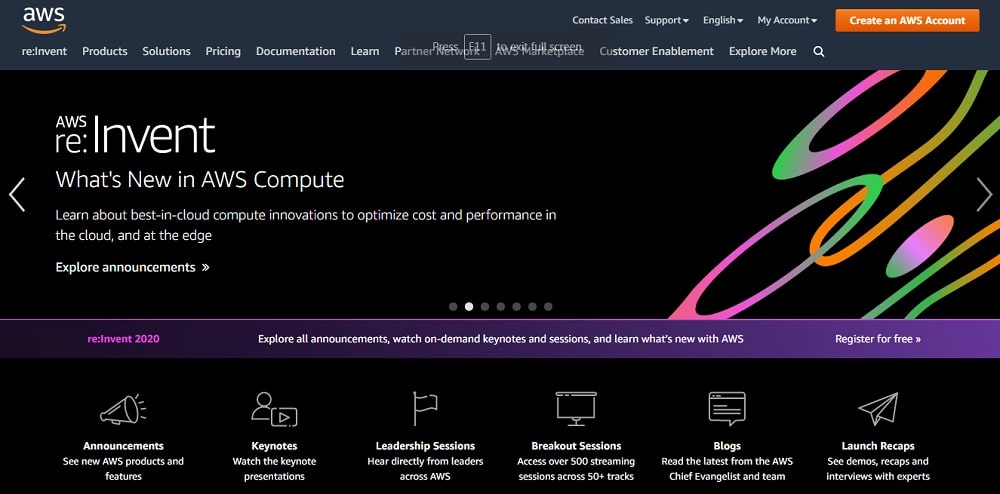Click Register for free link

878,339
